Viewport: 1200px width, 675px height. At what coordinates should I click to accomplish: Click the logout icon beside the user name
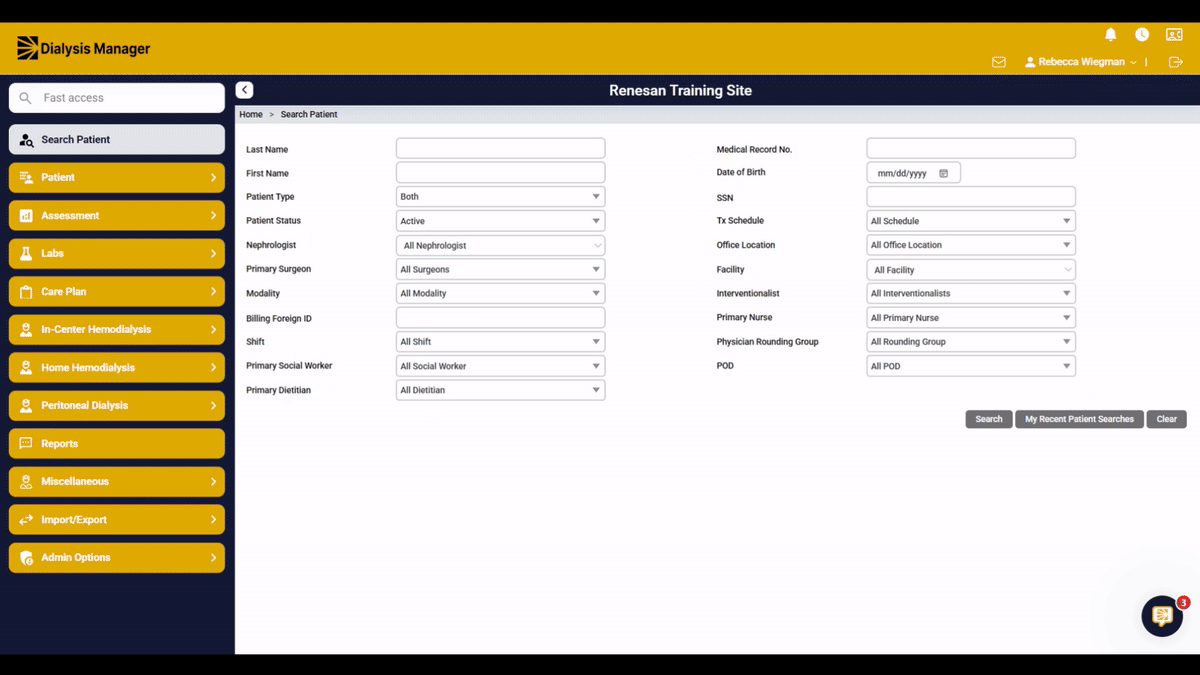1176,62
